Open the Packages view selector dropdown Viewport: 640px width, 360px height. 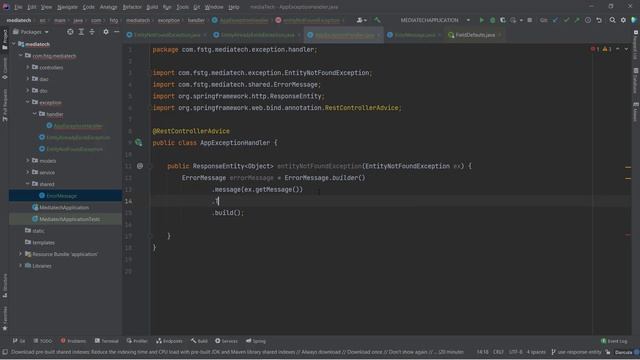pos(31,32)
